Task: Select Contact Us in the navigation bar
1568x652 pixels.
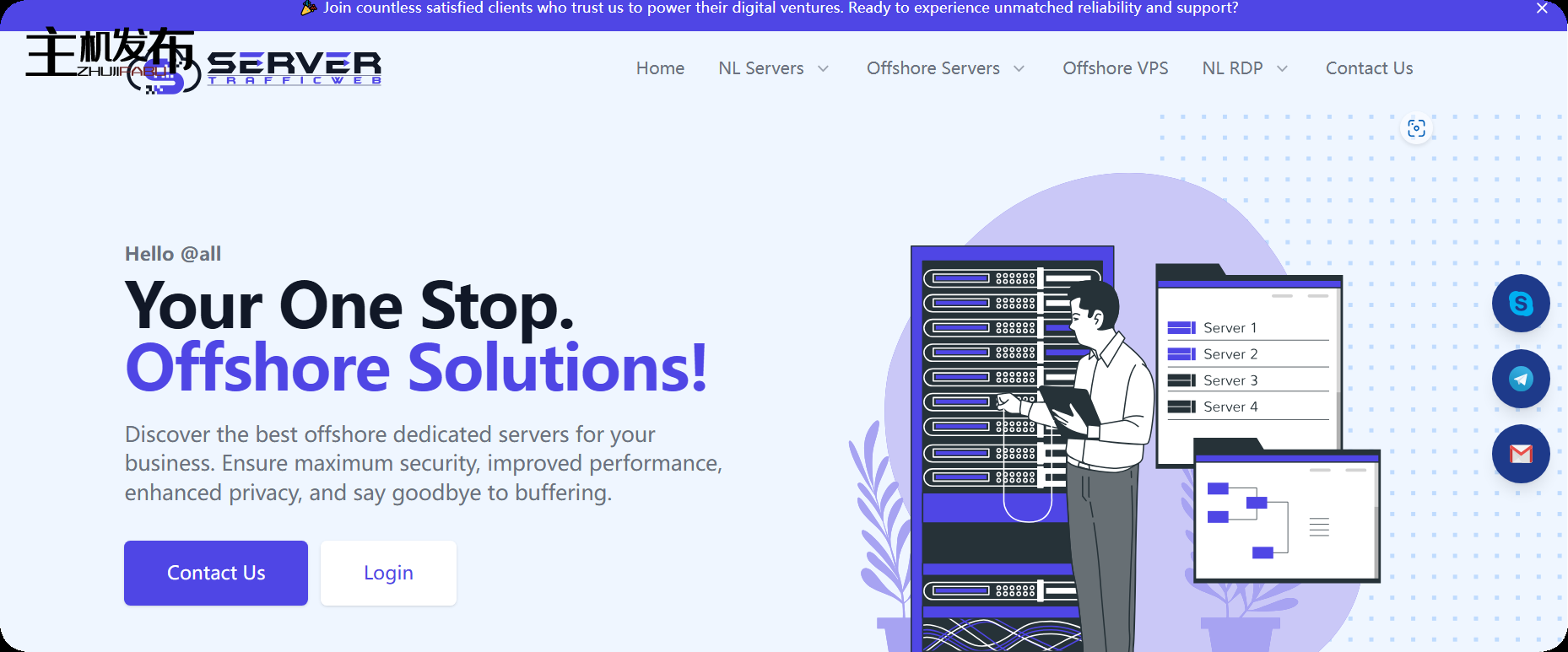Action: (x=1369, y=68)
